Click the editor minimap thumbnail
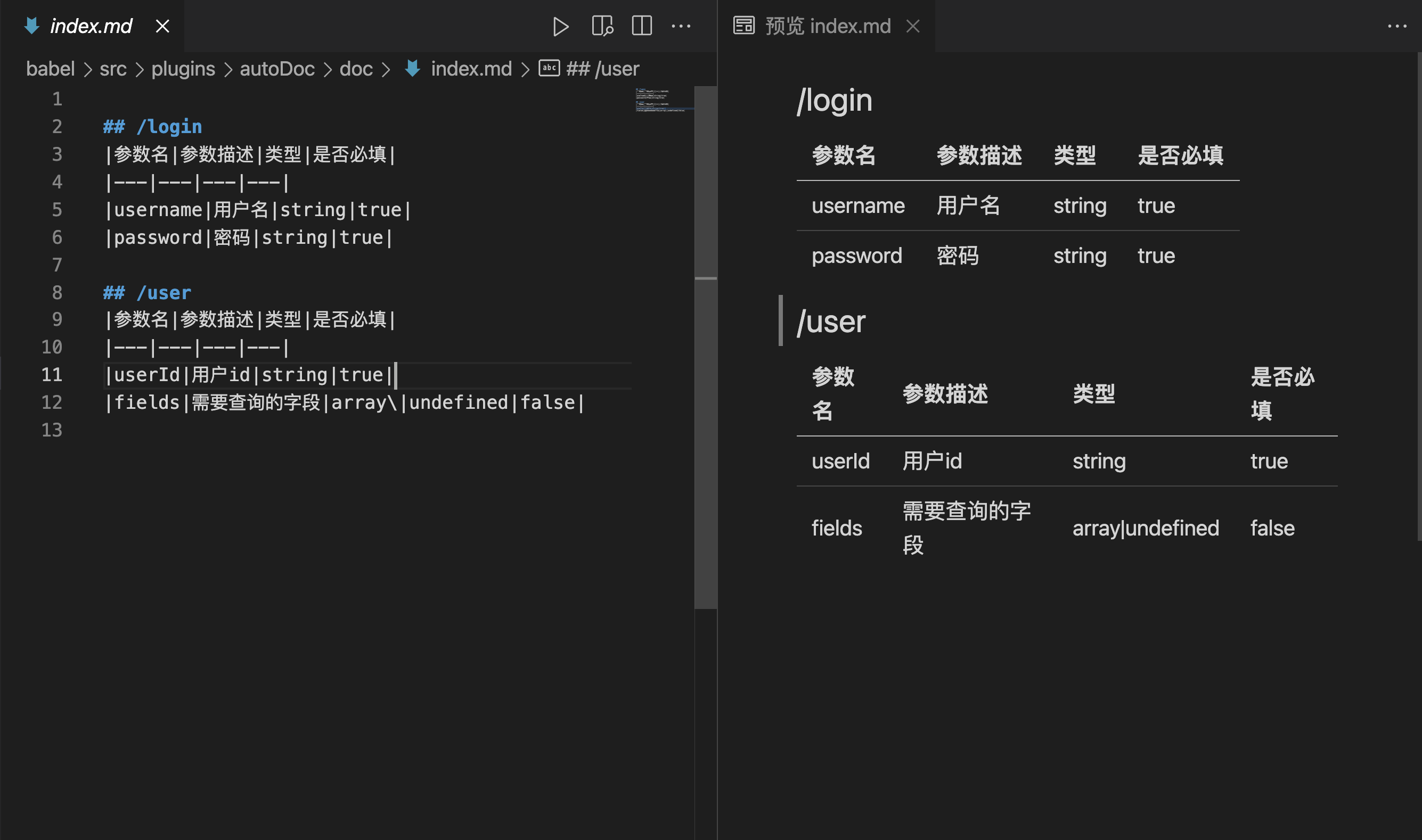Image resolution: width=1422 pixels, height=840 pixels. (x=663, y=100)
